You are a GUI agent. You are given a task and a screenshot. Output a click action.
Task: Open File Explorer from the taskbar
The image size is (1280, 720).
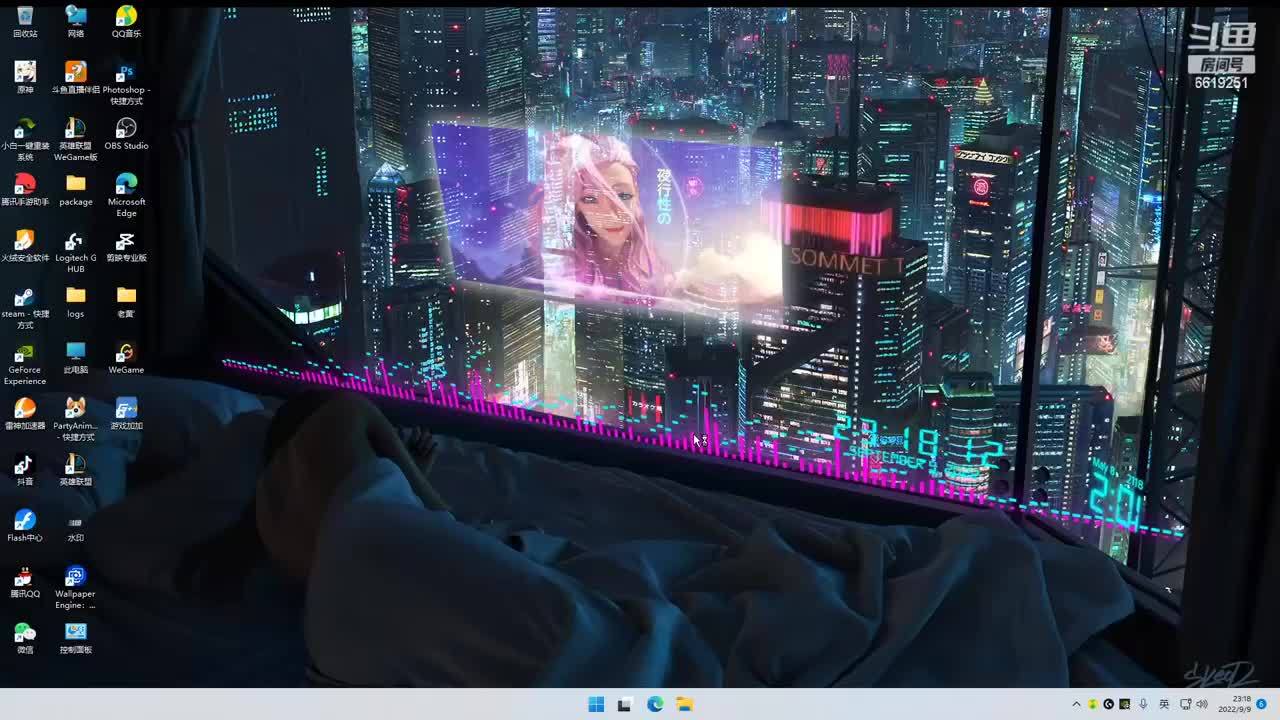[684, 704]
